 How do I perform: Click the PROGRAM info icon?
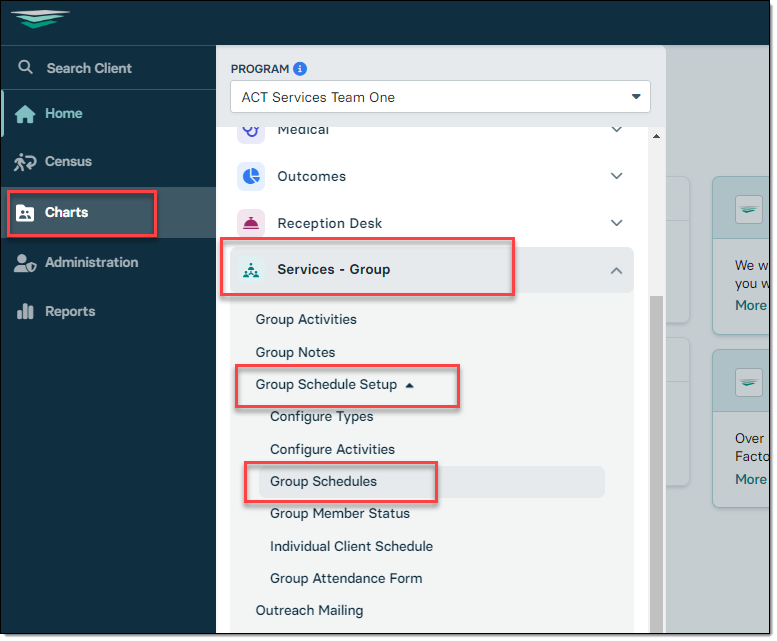coord(300,69)
